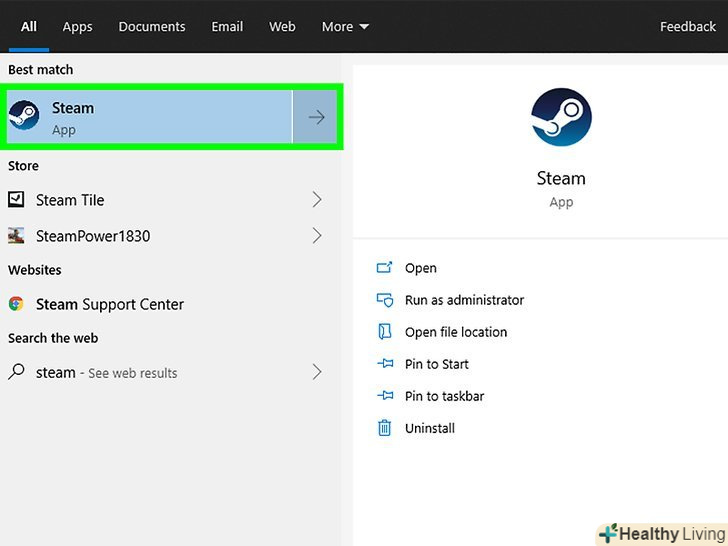Viewport: 728px width, 546px height.
Task: Click the SteamPower1830 thumbnail icon
Action: coord(16,236)
